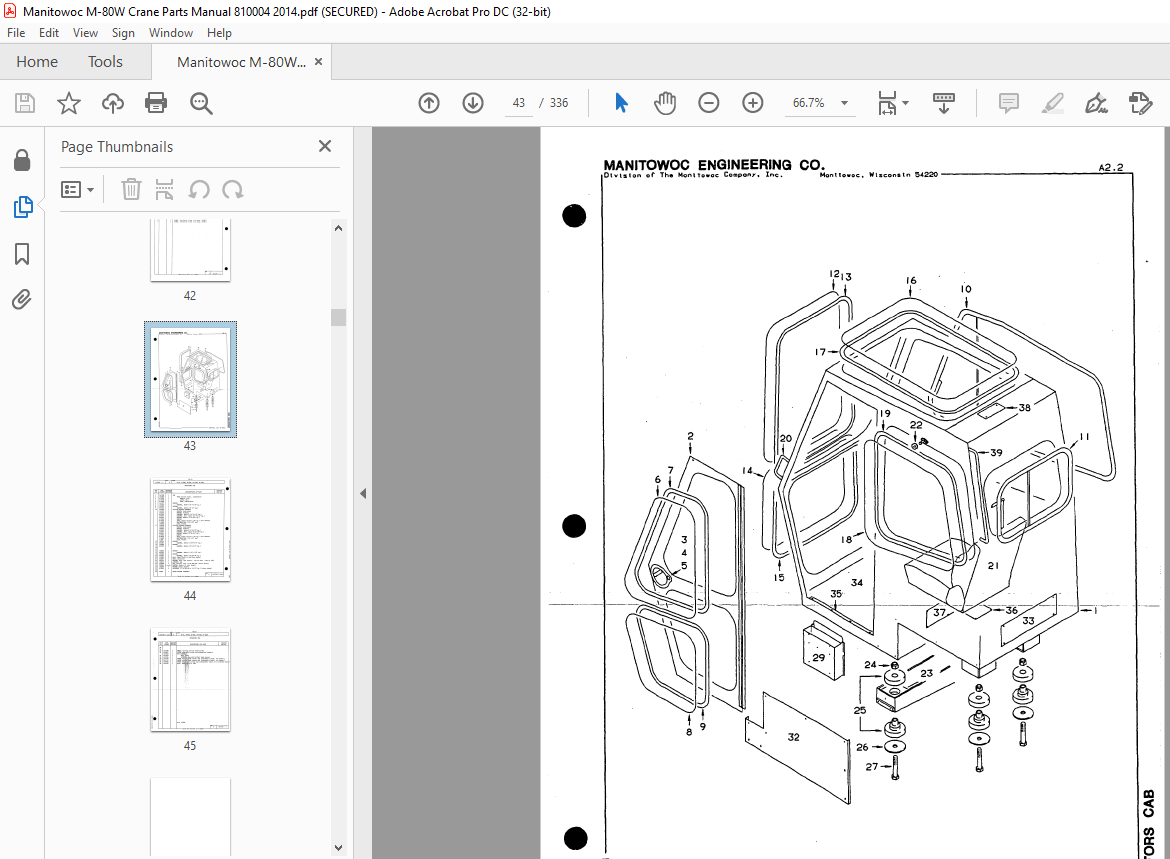Click thumbnails scrollbar down arrow
This screenshot has width=1170, height=859.
pos(339,848)
